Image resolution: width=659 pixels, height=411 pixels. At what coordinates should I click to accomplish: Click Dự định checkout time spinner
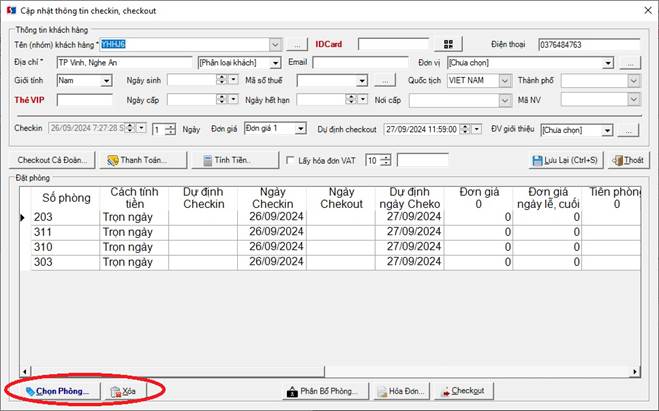click(x=465, y=129)
